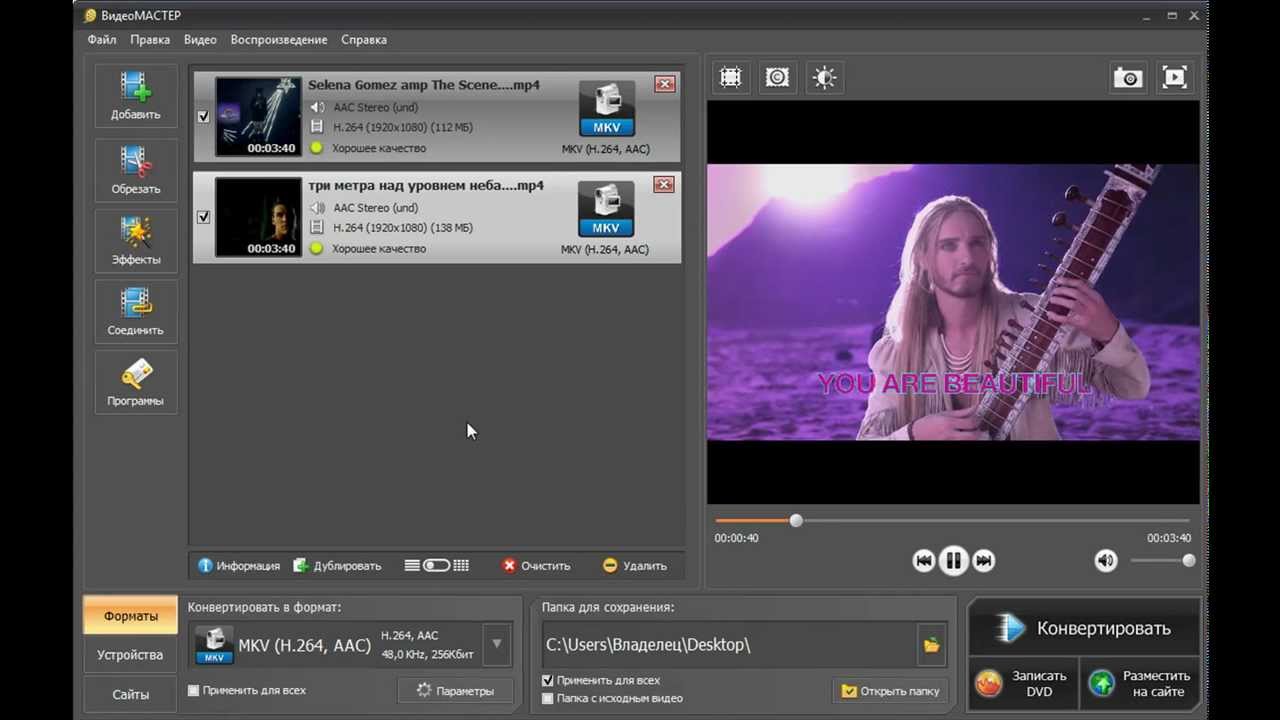
Task: Click Записать DVD button
Action: click(1025, 684)
